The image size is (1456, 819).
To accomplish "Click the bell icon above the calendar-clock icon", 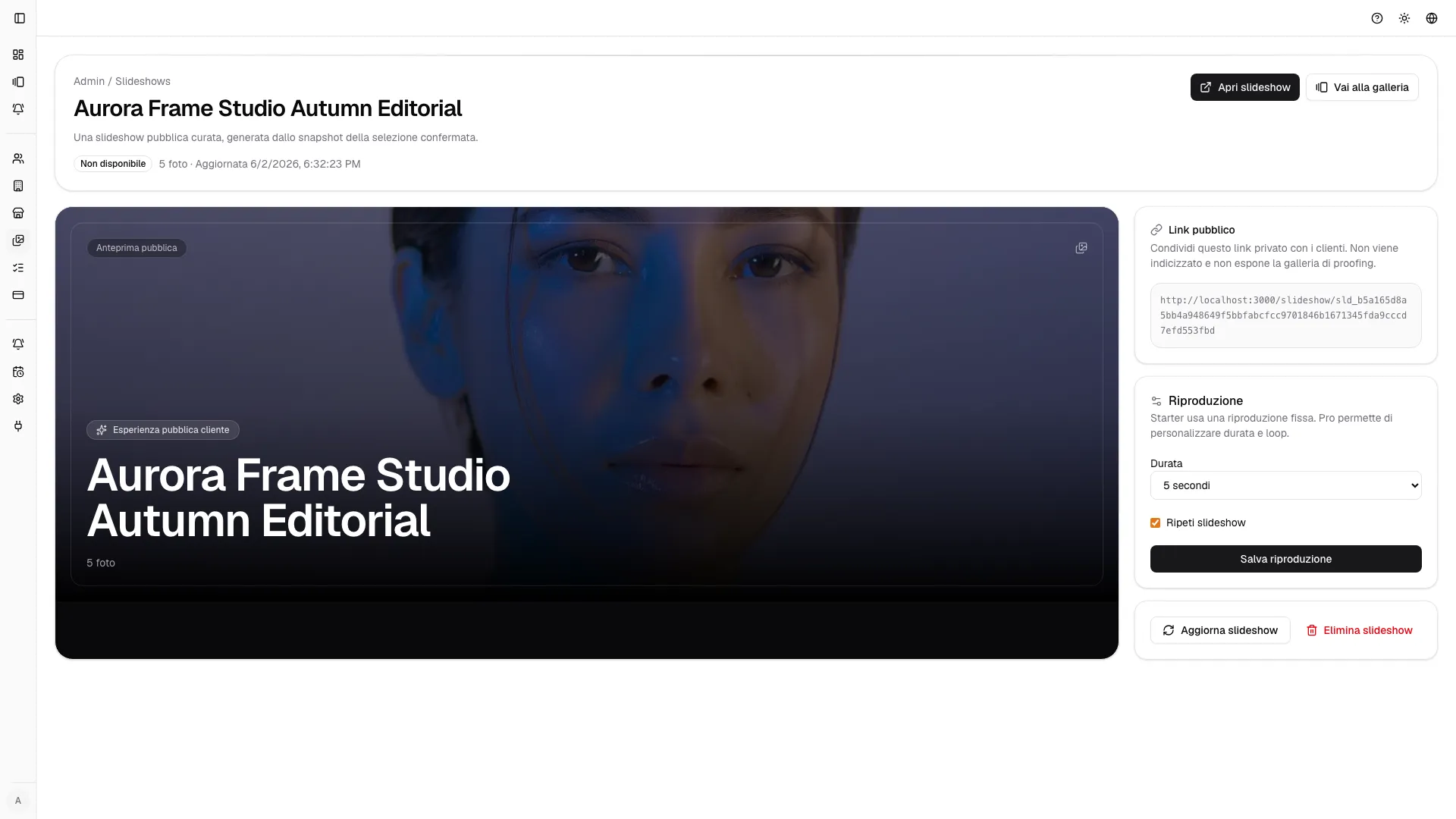I will [x=18, y=344].
